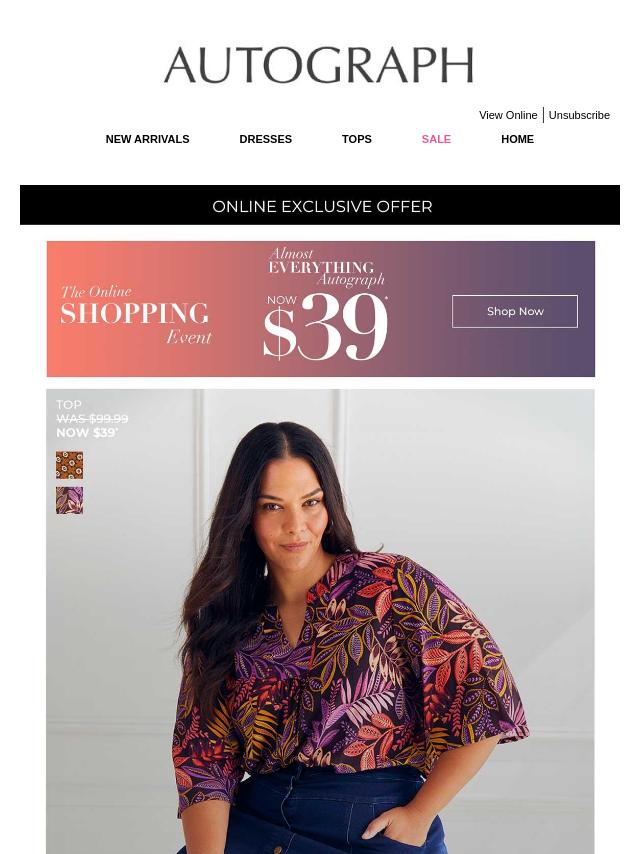Open the pink SALE menu link
Image resolution: width=640 pixels, height=854 pixels.
pyautogui.click(x=436, y=139)
